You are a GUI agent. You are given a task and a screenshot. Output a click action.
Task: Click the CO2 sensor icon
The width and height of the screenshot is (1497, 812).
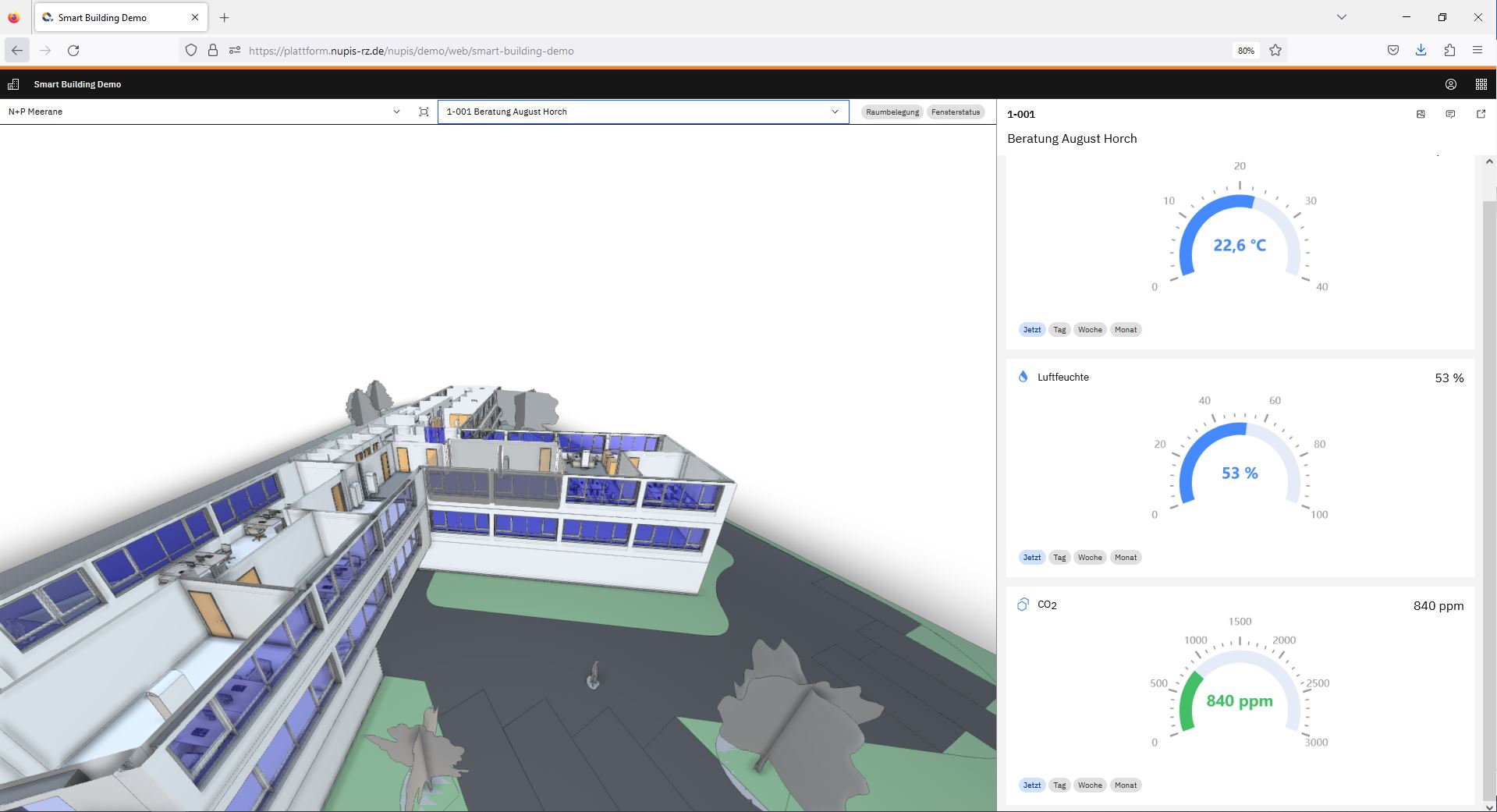pyautogui.click(x=1023, y=605)
